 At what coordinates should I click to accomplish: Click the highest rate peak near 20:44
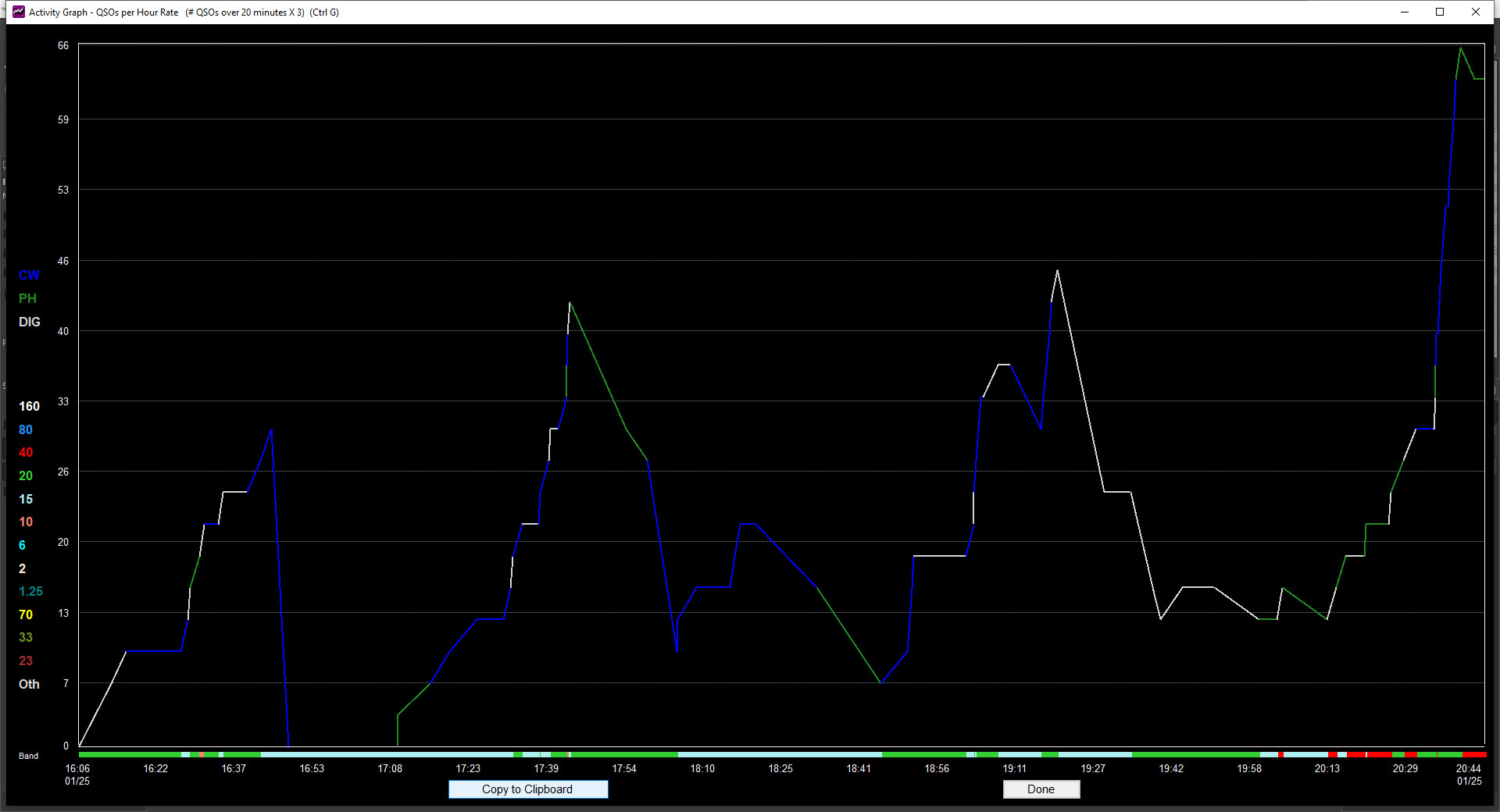tap(1460, 48)
